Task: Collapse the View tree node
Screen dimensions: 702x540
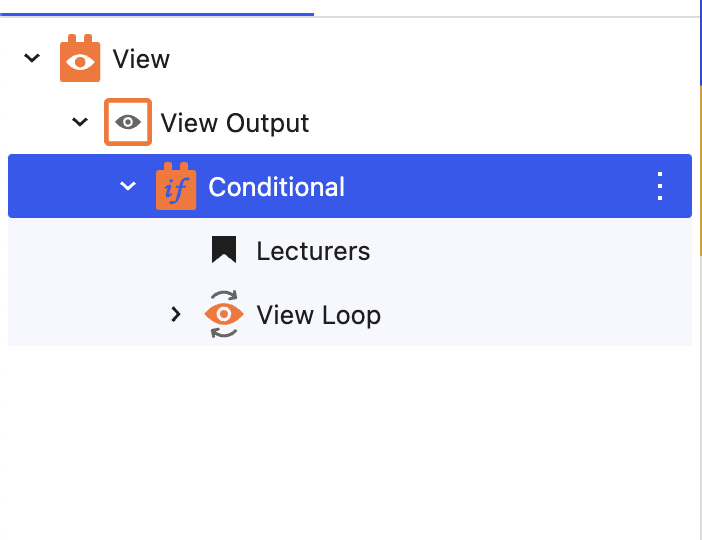Action: 32,58
